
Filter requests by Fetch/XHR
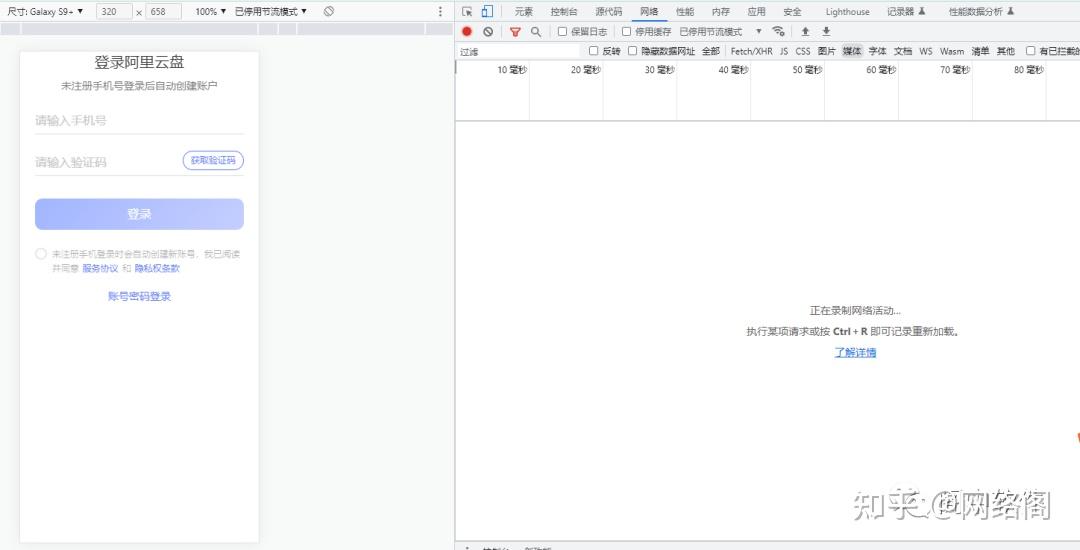point(751,51)
